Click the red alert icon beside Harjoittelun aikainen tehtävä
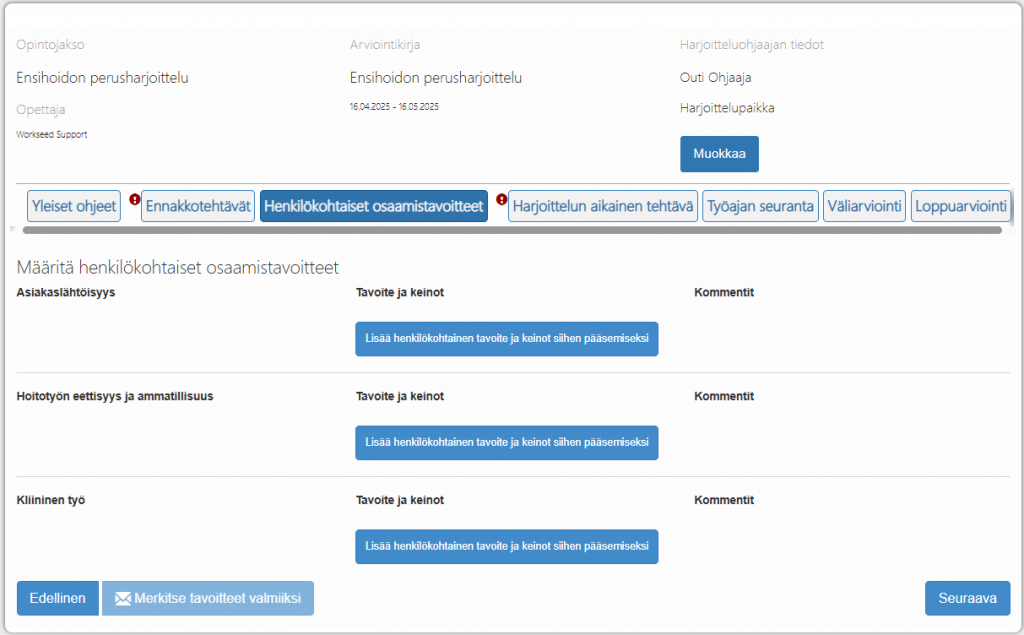This screenshot has height=635, width=1024. (501, 199)
